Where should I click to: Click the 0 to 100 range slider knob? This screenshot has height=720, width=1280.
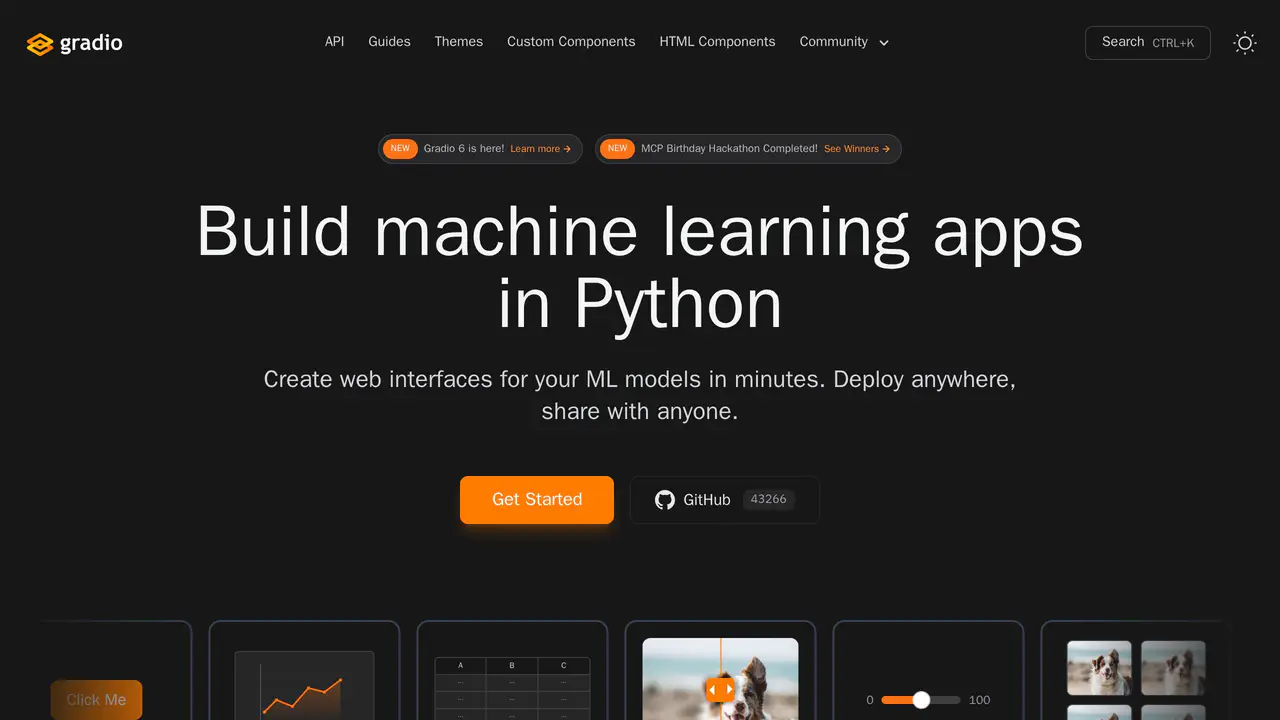(x=921, y=700)
